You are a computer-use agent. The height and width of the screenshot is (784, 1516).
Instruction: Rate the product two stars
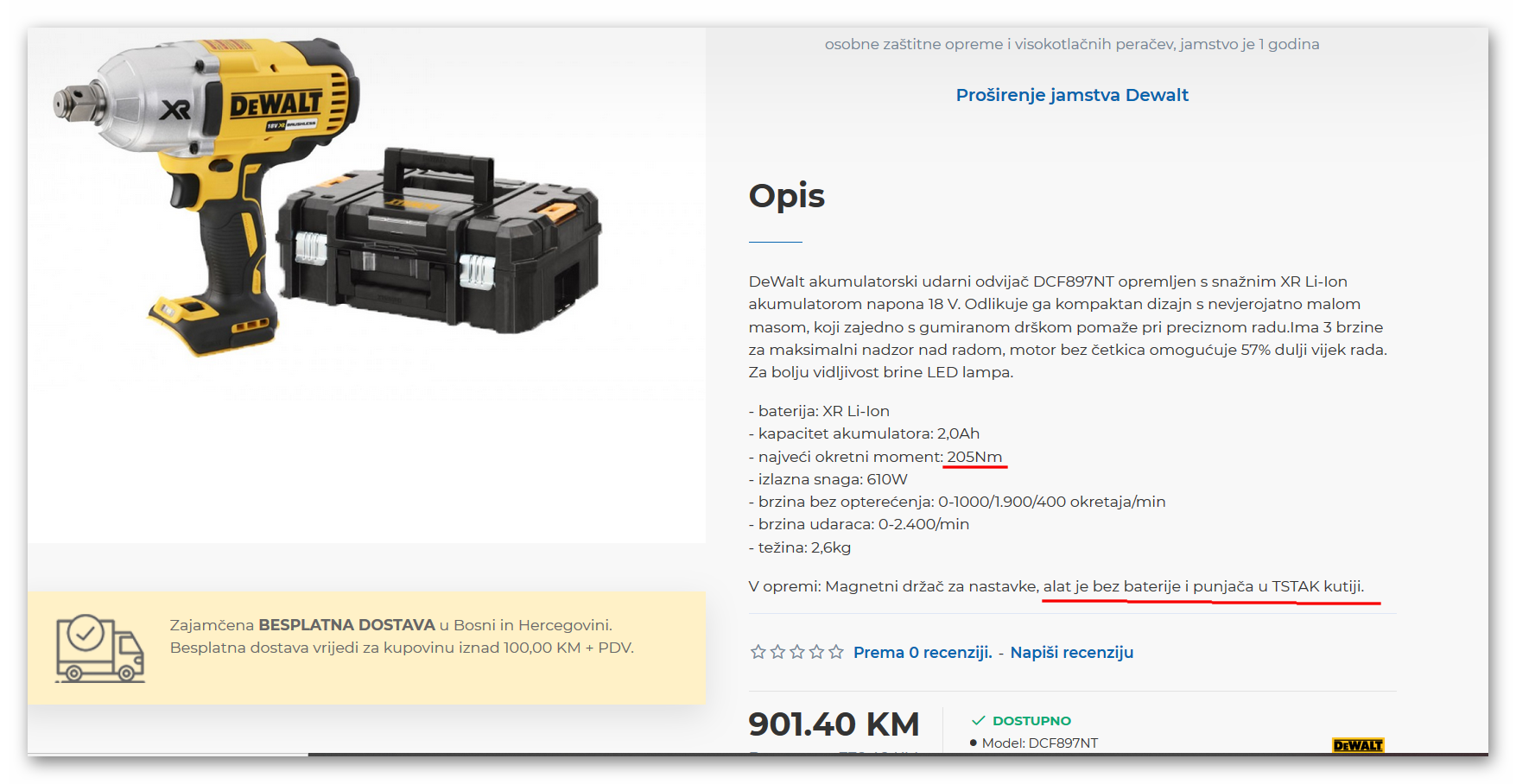click(x=777, y=652)
